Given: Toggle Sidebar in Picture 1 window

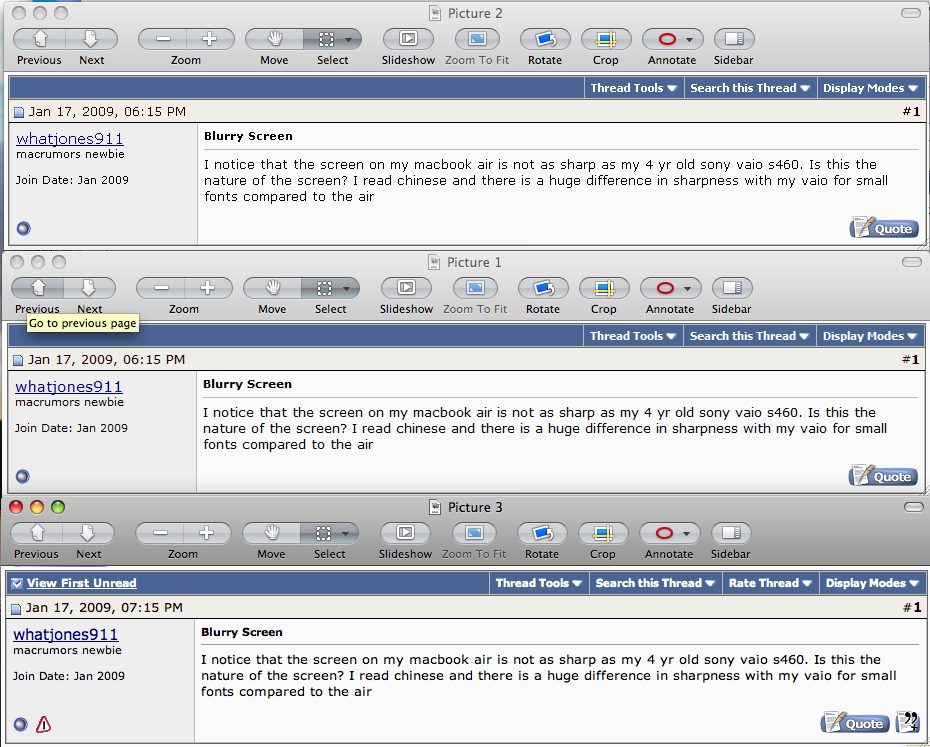Looking at the screenshot, I should click(732, 288).
